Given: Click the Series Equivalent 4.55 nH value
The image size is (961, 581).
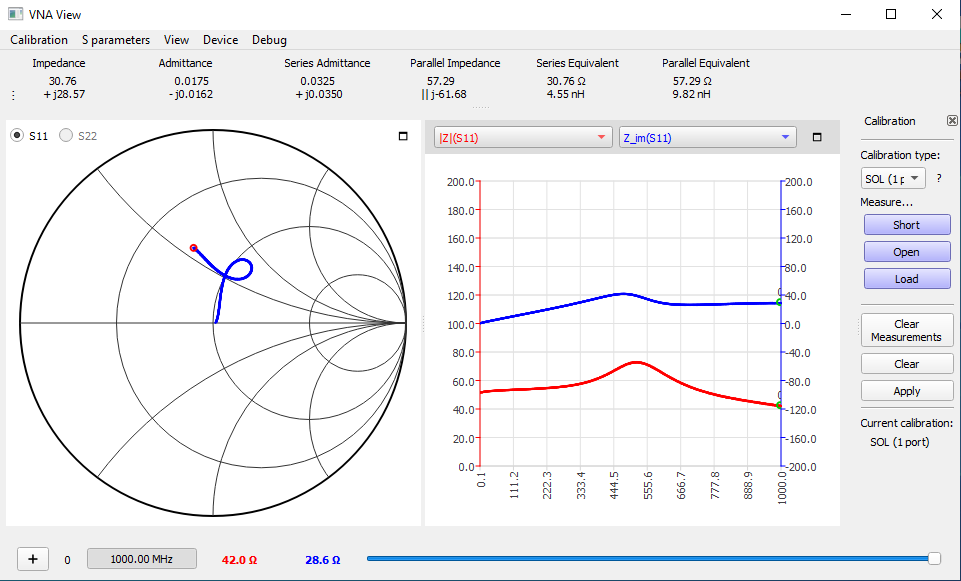Looking at the screenshot, I should 566,94.
